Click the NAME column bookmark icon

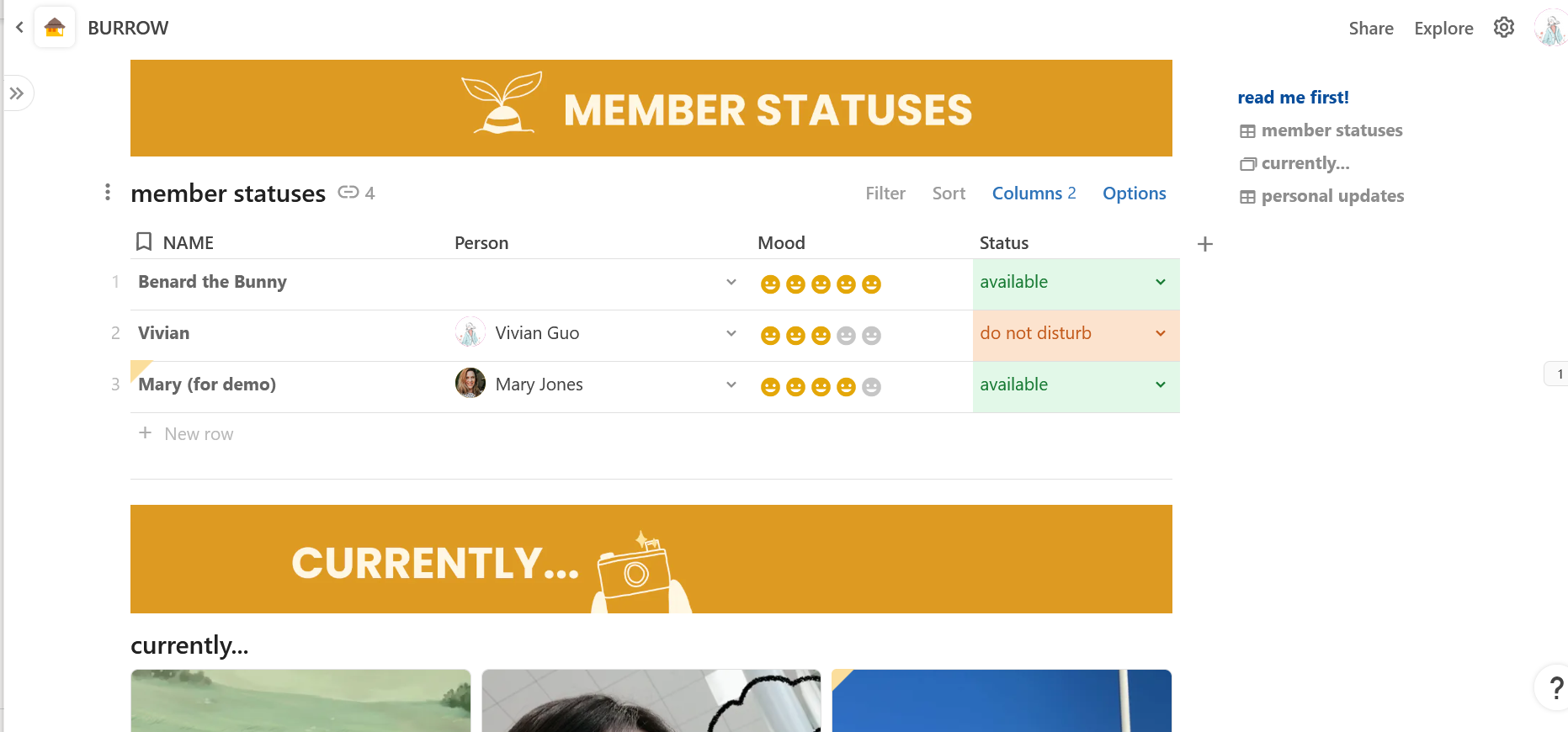(x=144, y=242)
